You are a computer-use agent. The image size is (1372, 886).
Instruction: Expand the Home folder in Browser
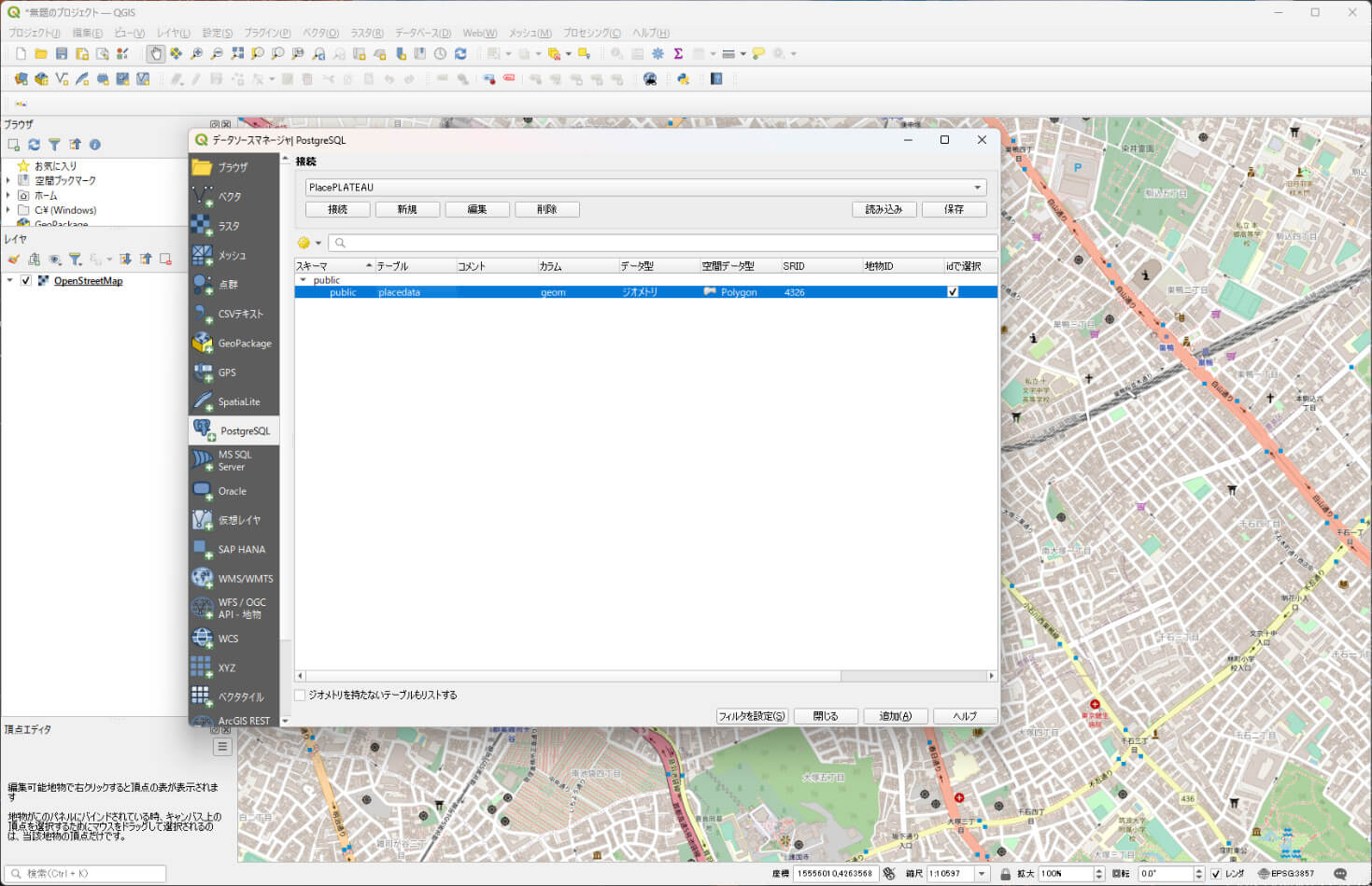pos(8,195)
